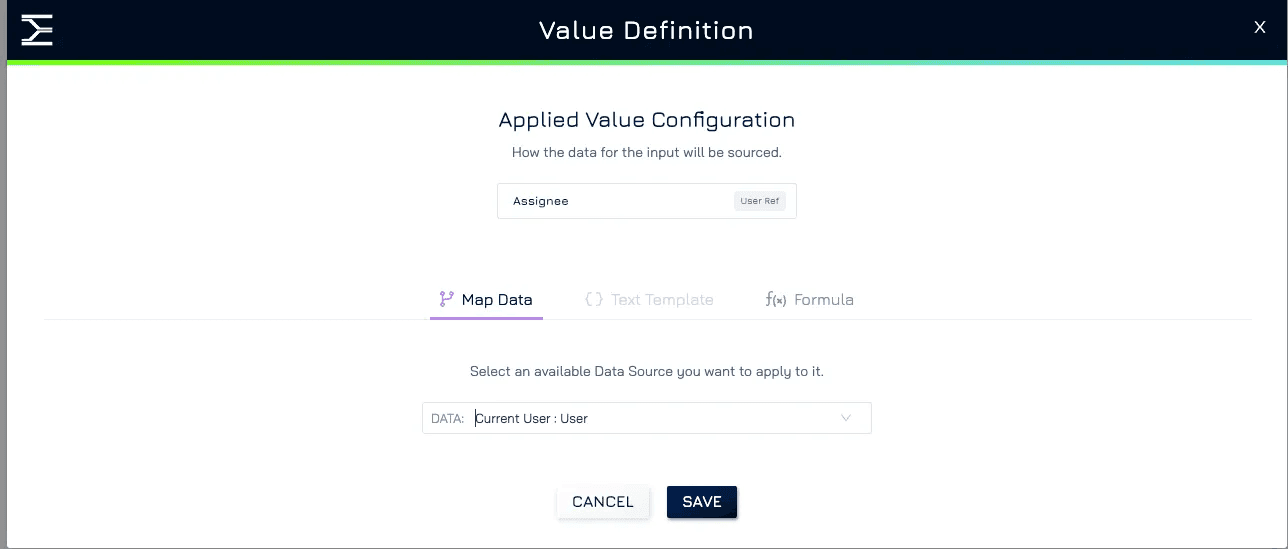The height and width of the screenshot is (549, 1288).
Task: Click 'Select an available Data Source' text
Action: [647, 371]
